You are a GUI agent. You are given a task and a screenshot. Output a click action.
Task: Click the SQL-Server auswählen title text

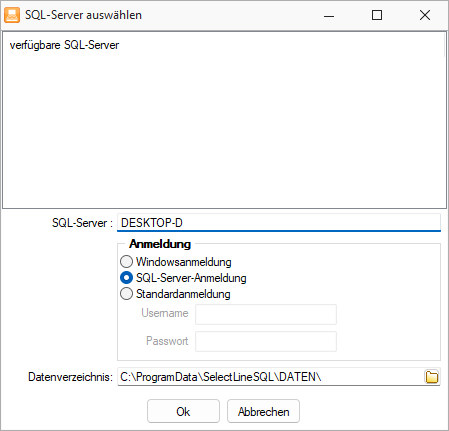click(x=83, y=15)
